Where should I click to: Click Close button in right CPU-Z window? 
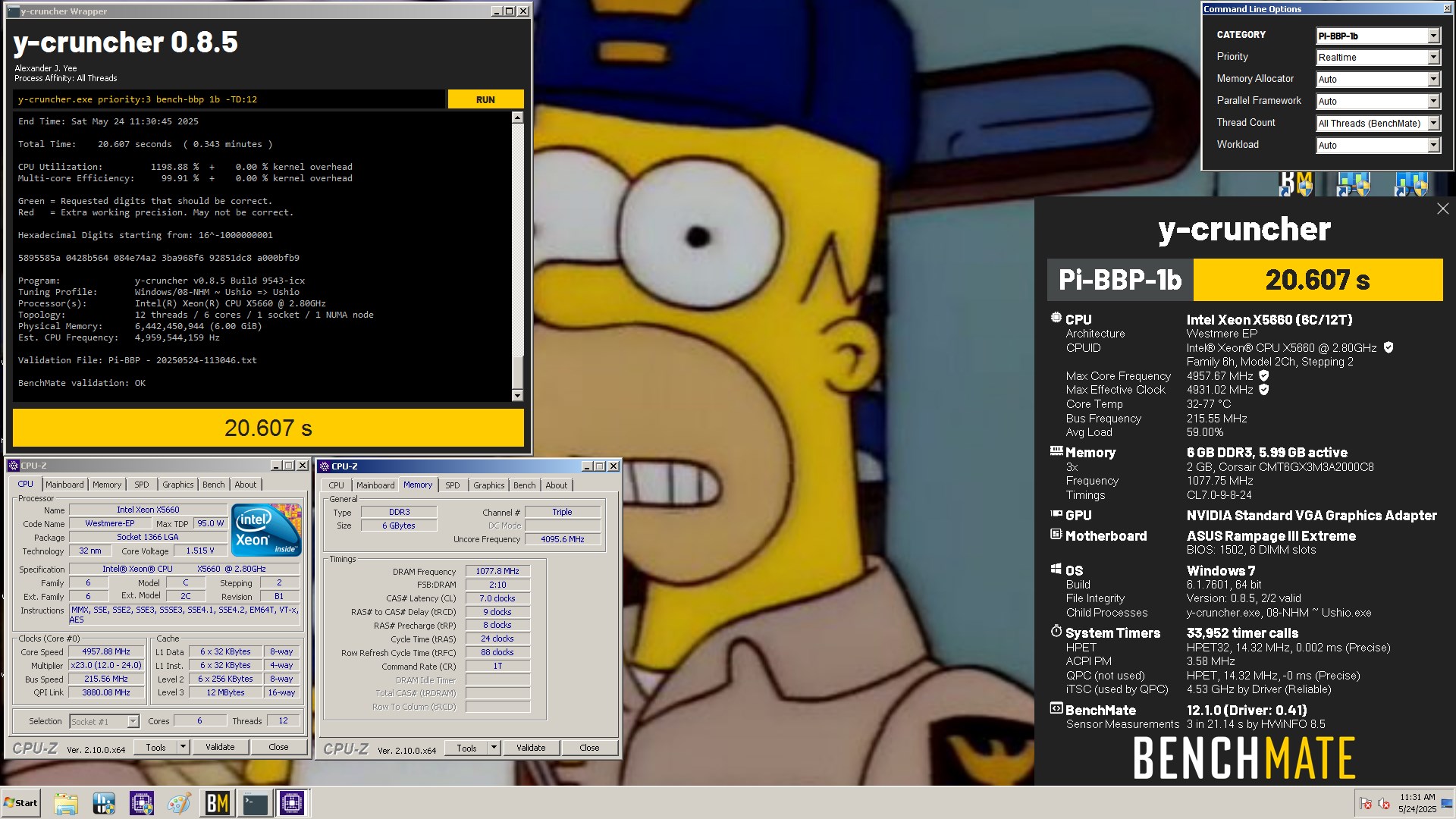(589, 748)
